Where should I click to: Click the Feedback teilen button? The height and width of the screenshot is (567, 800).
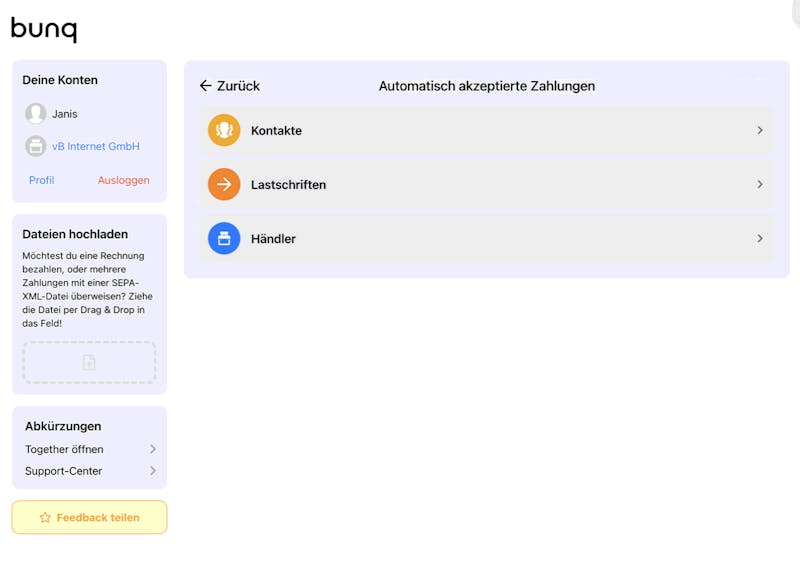[89, 517]
